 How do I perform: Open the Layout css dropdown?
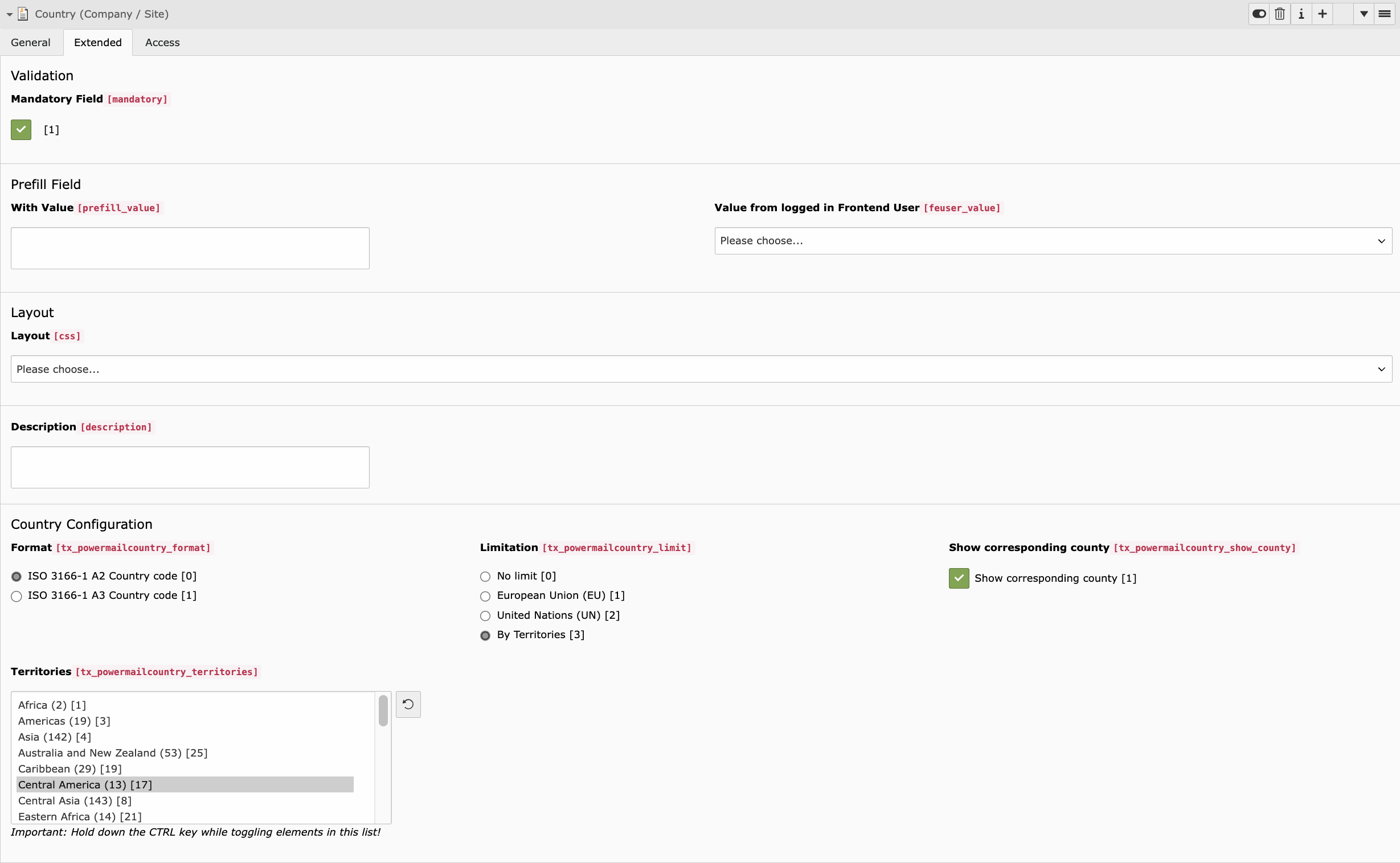701,369
